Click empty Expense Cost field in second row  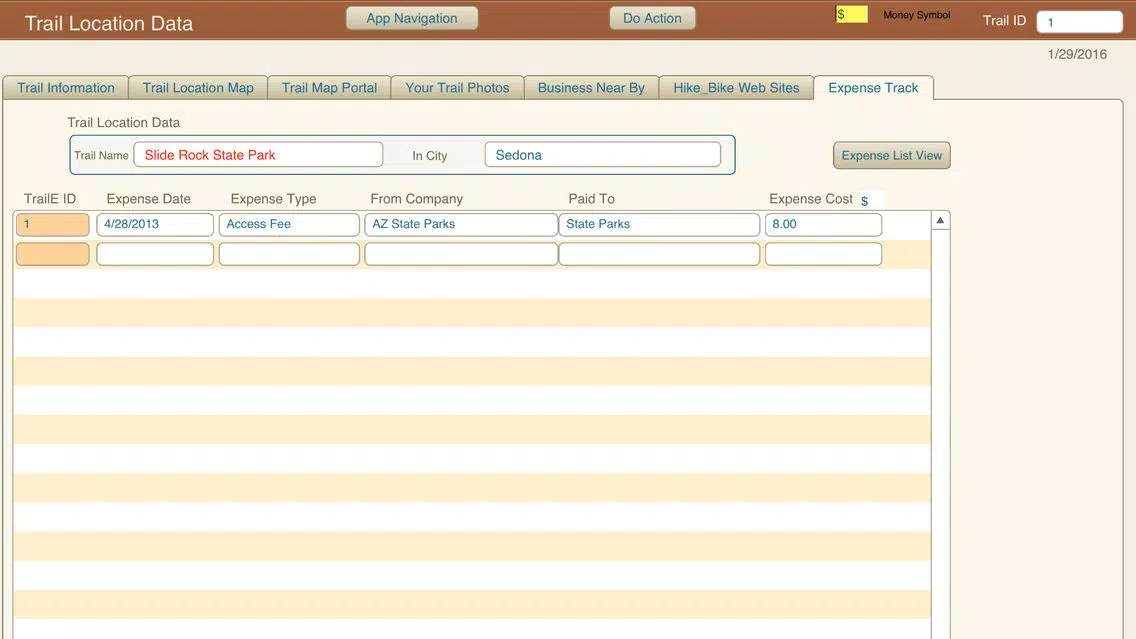[x=823, y=254]
